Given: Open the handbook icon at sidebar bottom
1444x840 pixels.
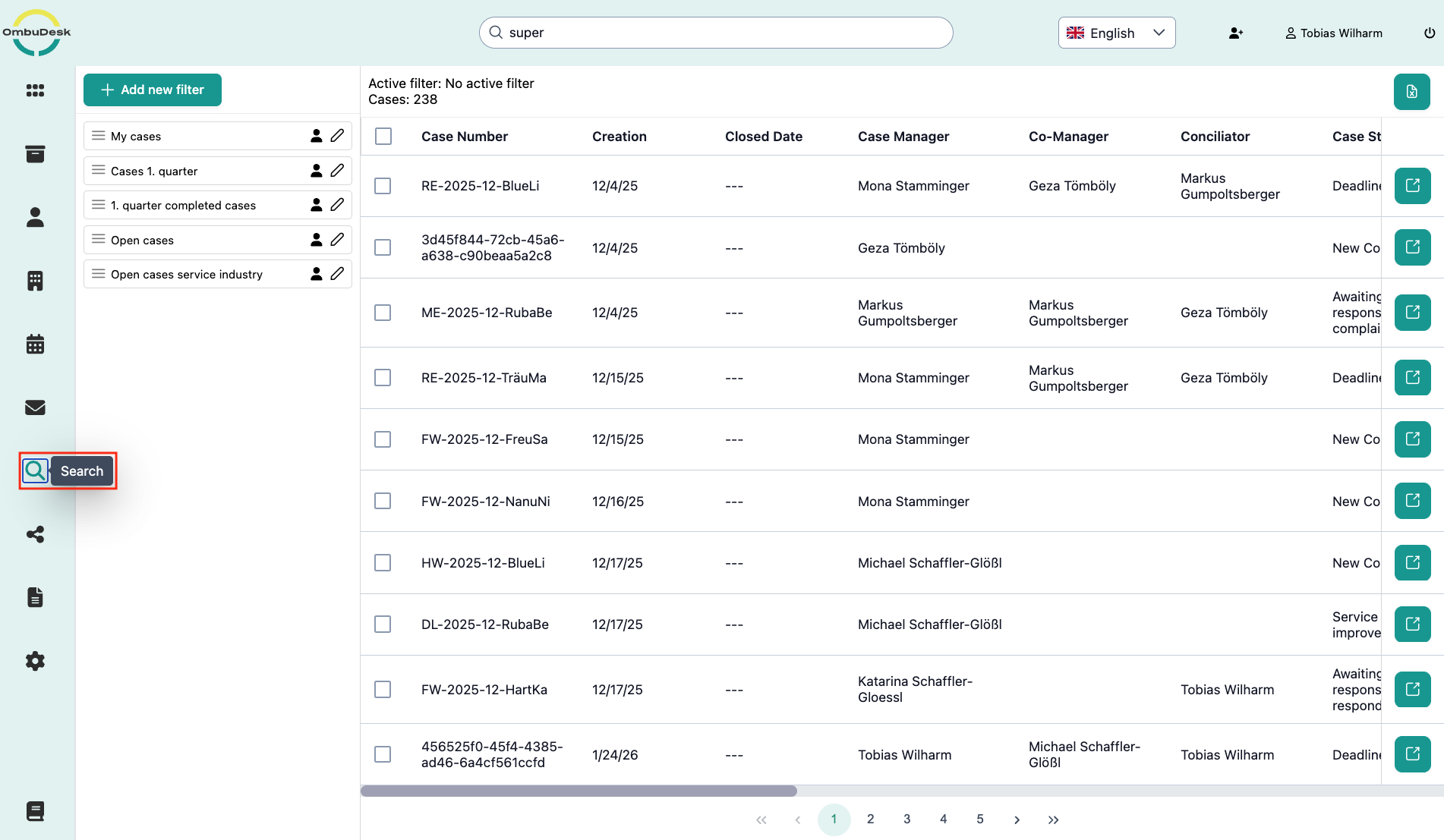Looking at the screenshot, I should pos(35,811).
